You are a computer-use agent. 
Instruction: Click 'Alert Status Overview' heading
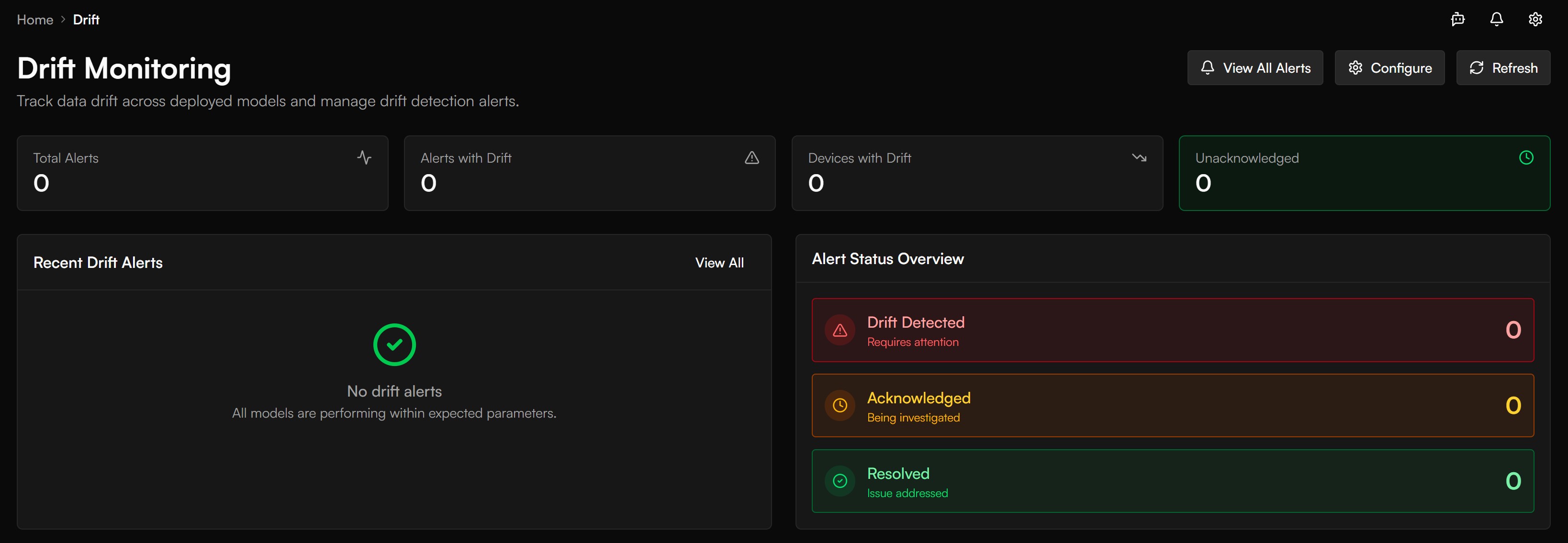coord(888,259)
